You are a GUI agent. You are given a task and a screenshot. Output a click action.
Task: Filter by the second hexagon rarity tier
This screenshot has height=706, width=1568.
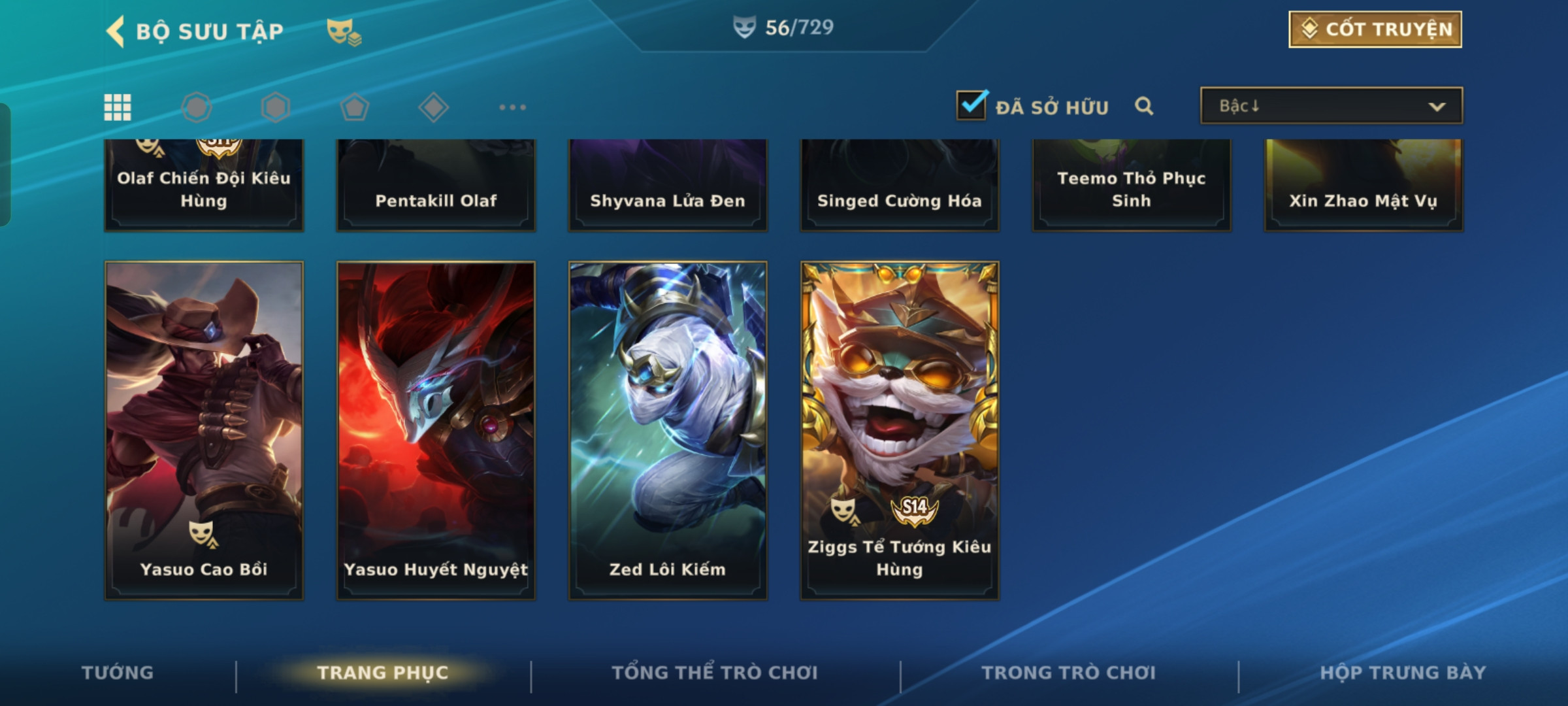click(276, 107)
